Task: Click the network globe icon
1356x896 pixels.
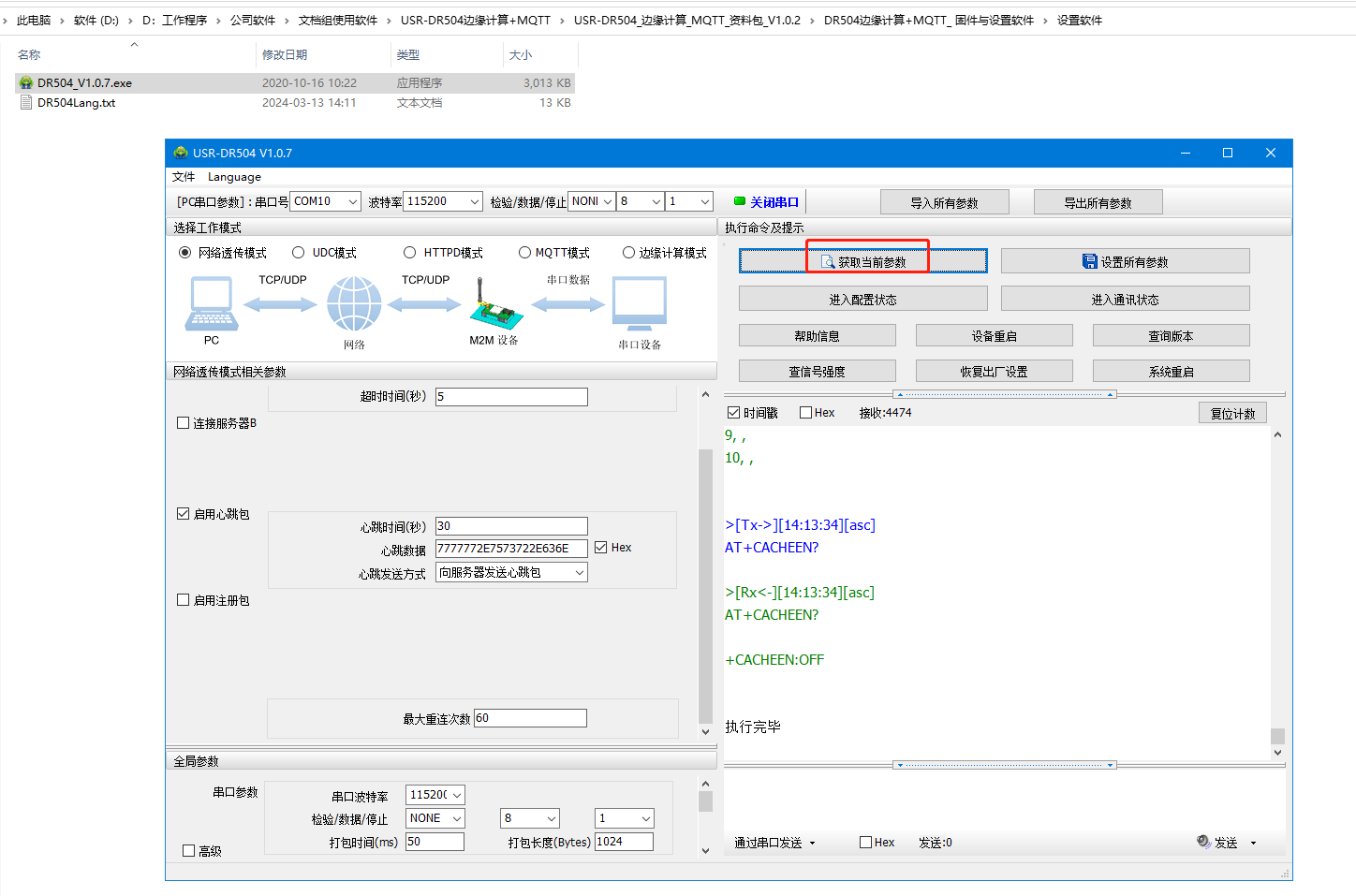Action: [x=354, y=304]
